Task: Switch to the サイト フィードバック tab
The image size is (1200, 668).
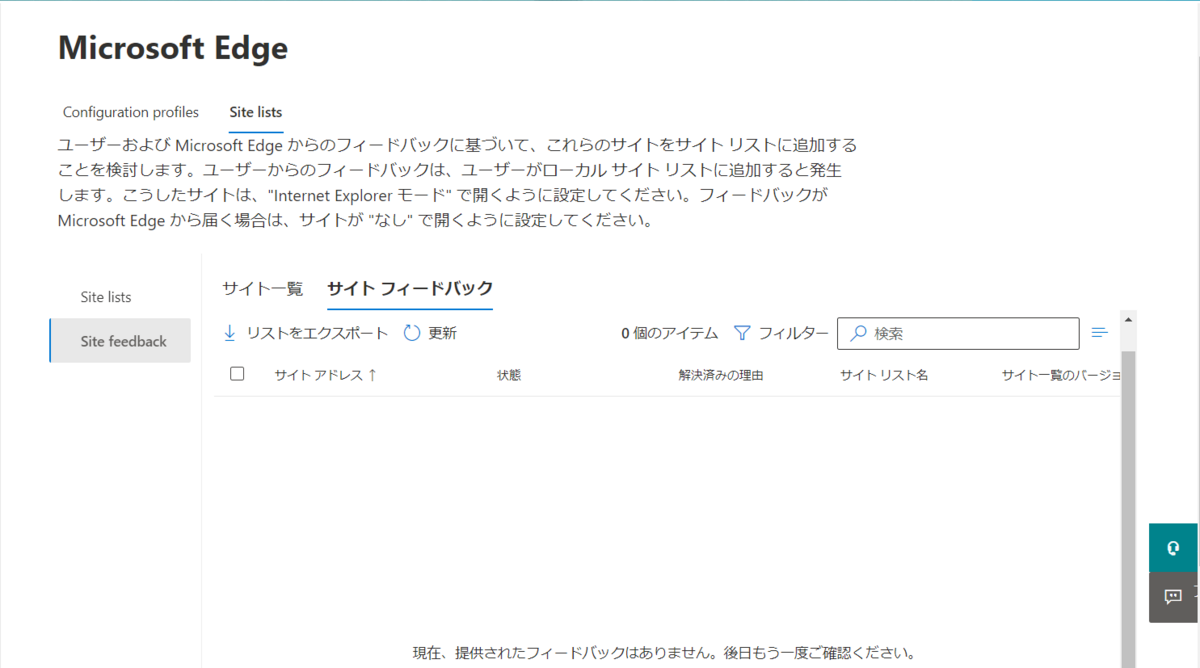Action: (410, 288)
